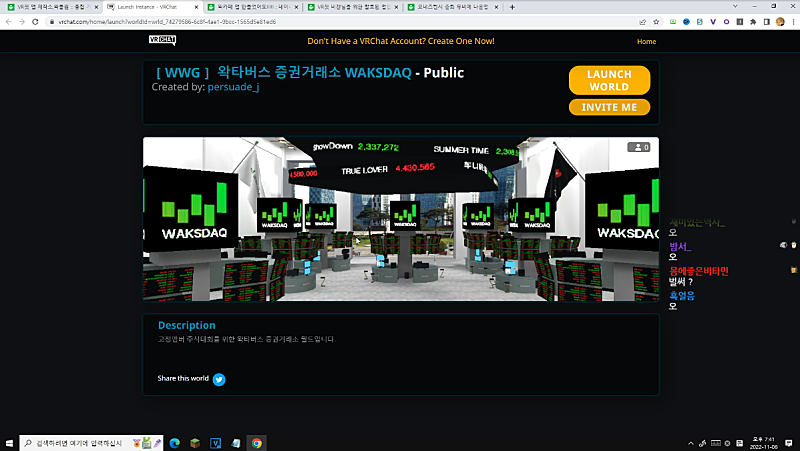The width and height of the screenshot is (800, 451).
Task: Click the INVITE ME button
Action: [x=609, y=107]
